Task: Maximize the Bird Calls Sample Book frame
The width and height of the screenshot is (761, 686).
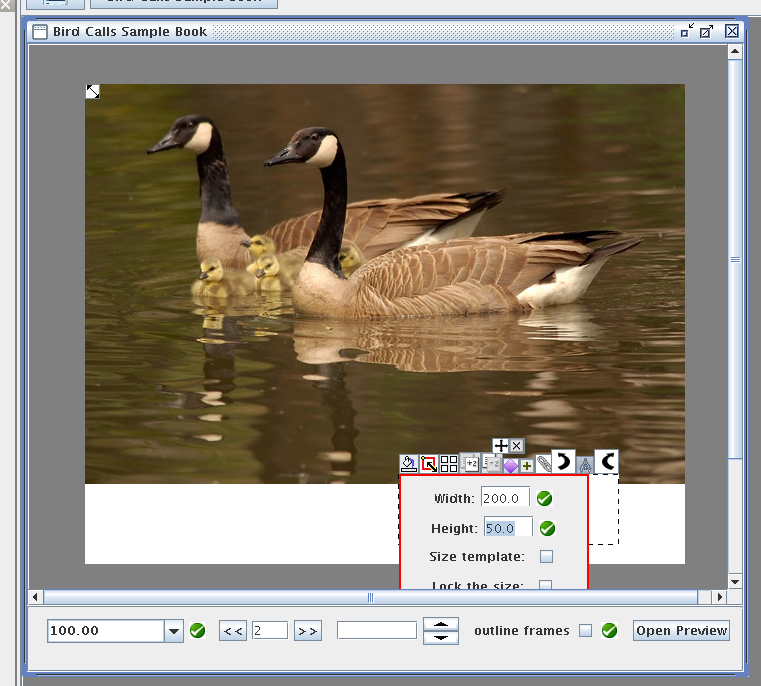Action: (706, 32)
